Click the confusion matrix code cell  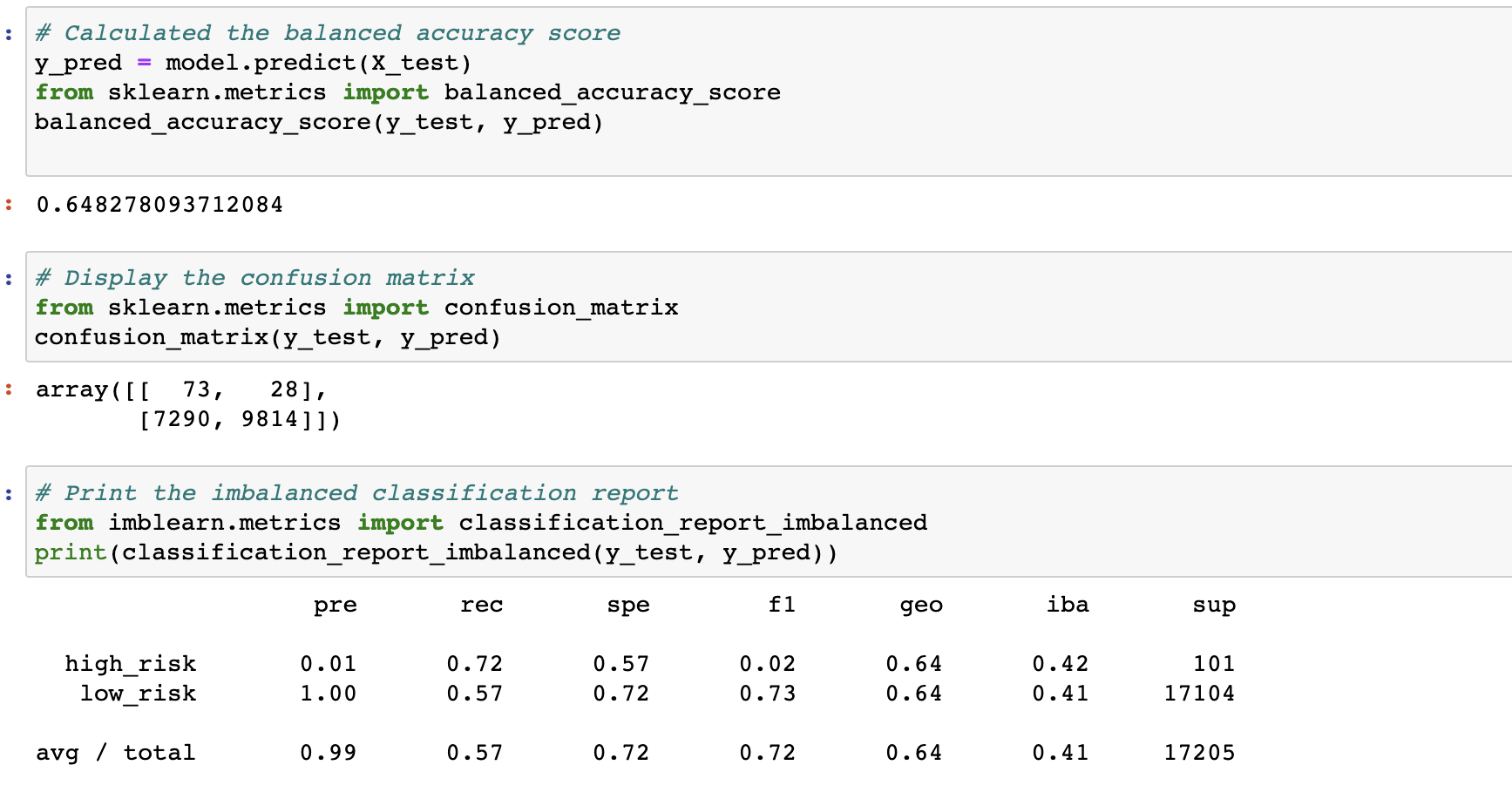(x=769, y=307)
